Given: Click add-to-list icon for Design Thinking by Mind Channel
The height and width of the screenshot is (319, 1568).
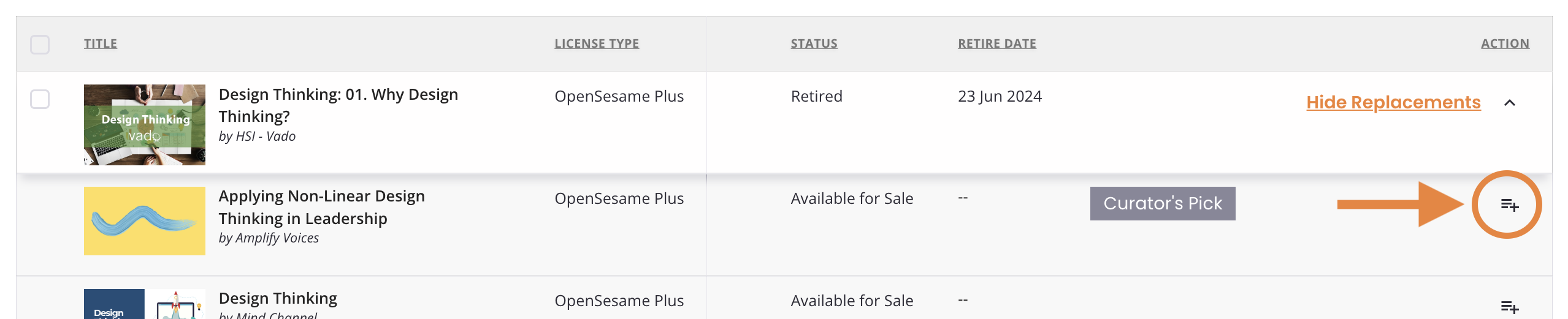Looking at the screenshot, I should 1509,307.
